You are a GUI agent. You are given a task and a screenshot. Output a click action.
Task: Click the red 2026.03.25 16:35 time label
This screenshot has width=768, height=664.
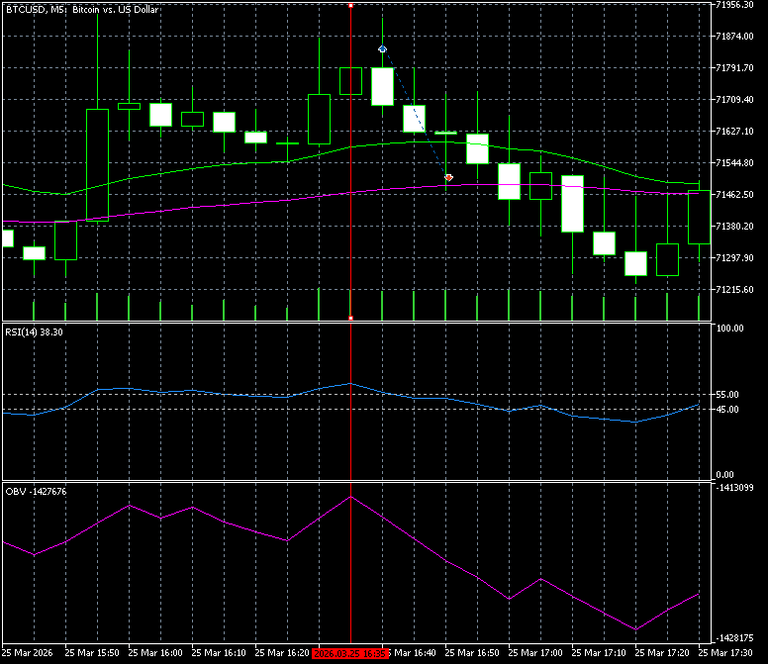pyautogui.click(x=351, y=653)
